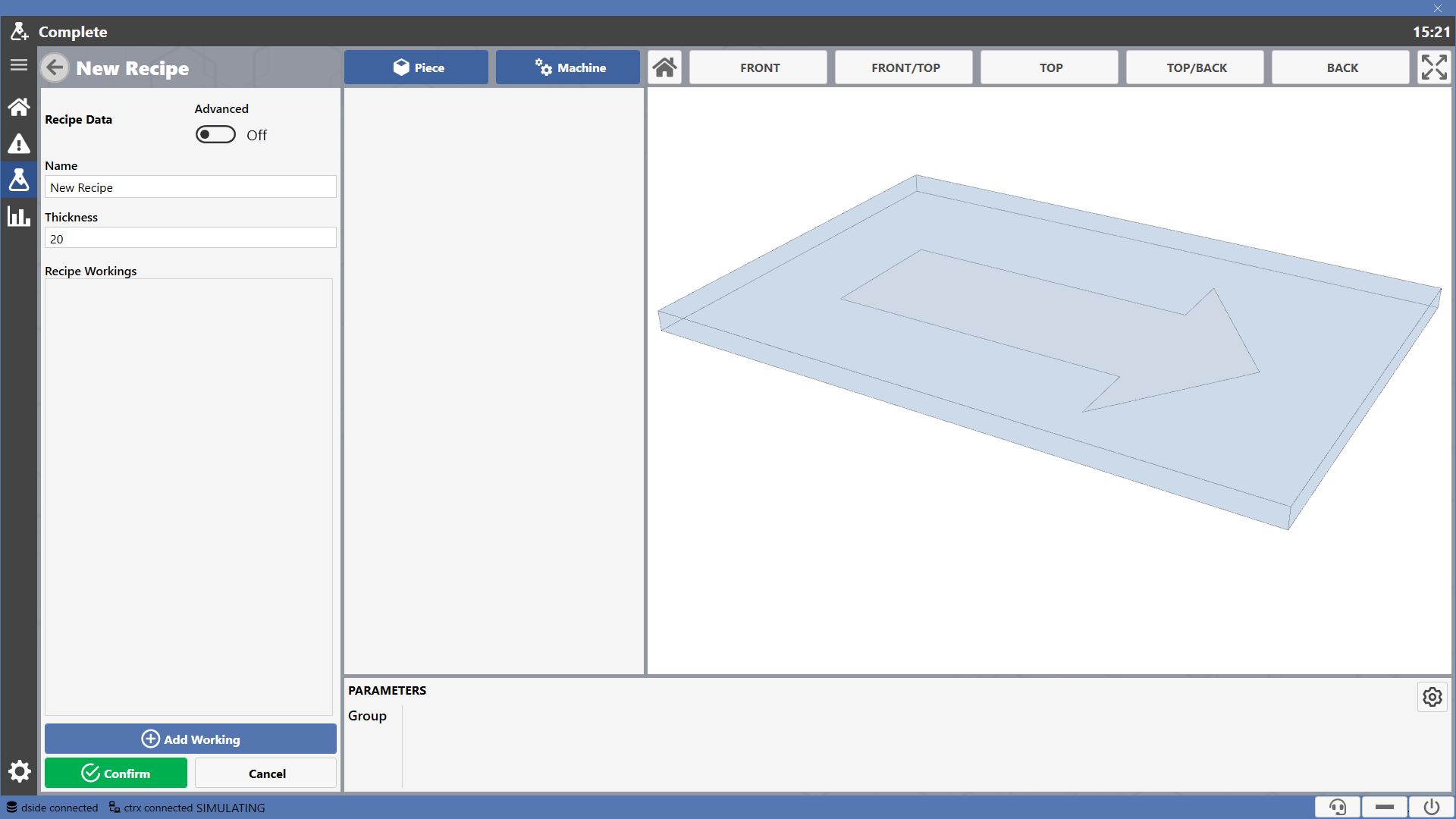Viewport: 1456px width, 819px height.
Task: Select the TOP/BACK view
Action: pos(1195,67)
